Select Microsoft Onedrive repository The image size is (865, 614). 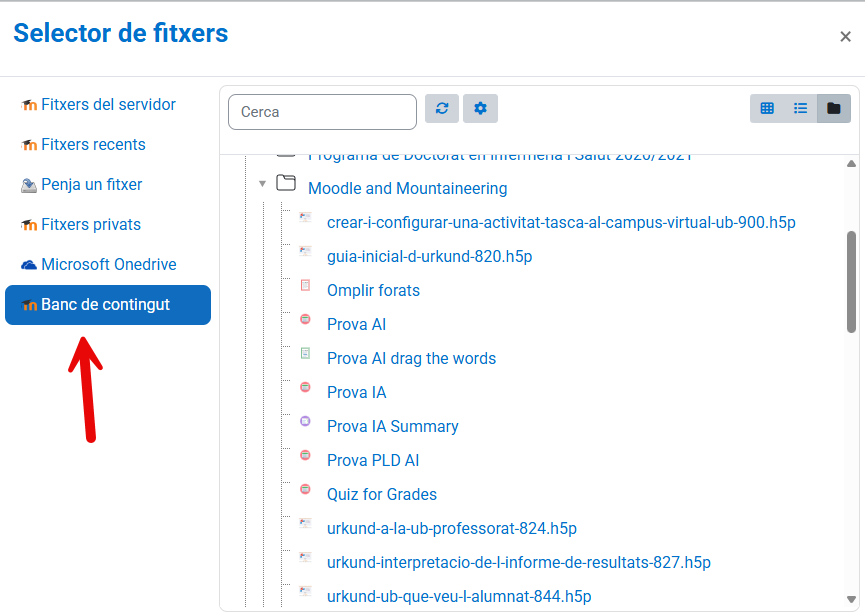click(108, 265)
